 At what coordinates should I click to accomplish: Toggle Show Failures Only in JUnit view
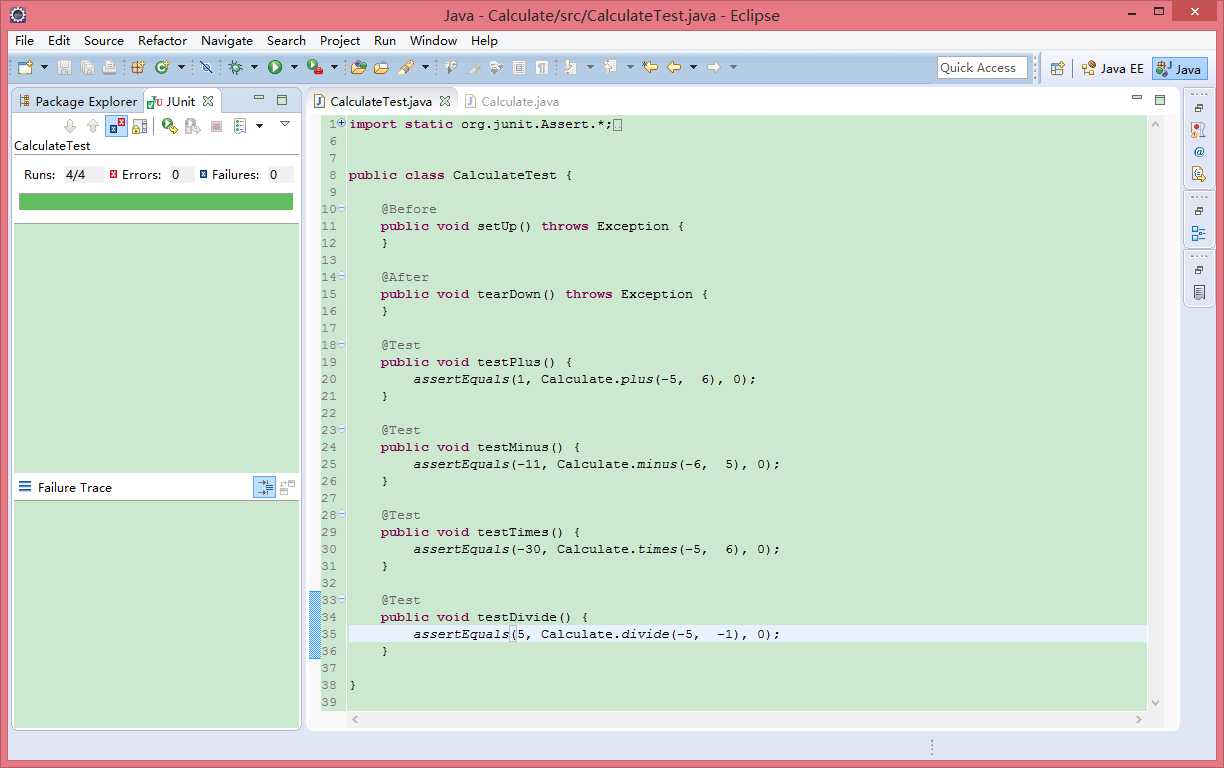pyautogui.click(x=116, y=126)
